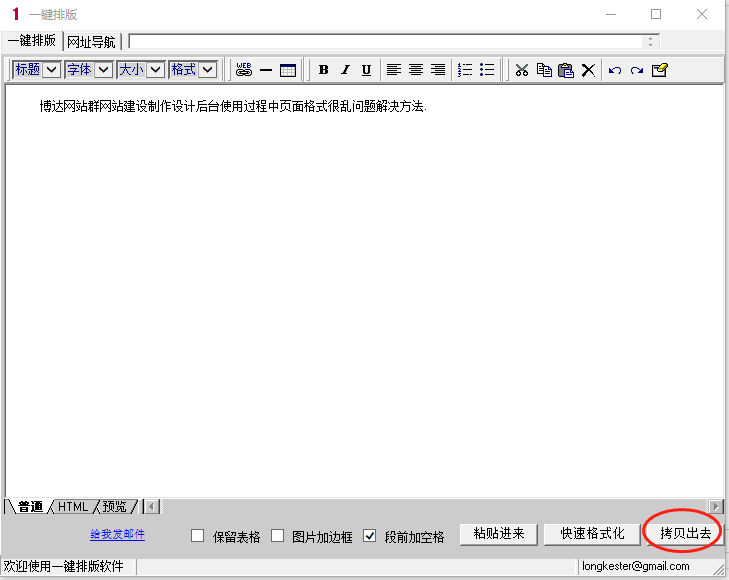729x580 pixels.
Task: Cut selection with scissors icon
Action: 521,70
